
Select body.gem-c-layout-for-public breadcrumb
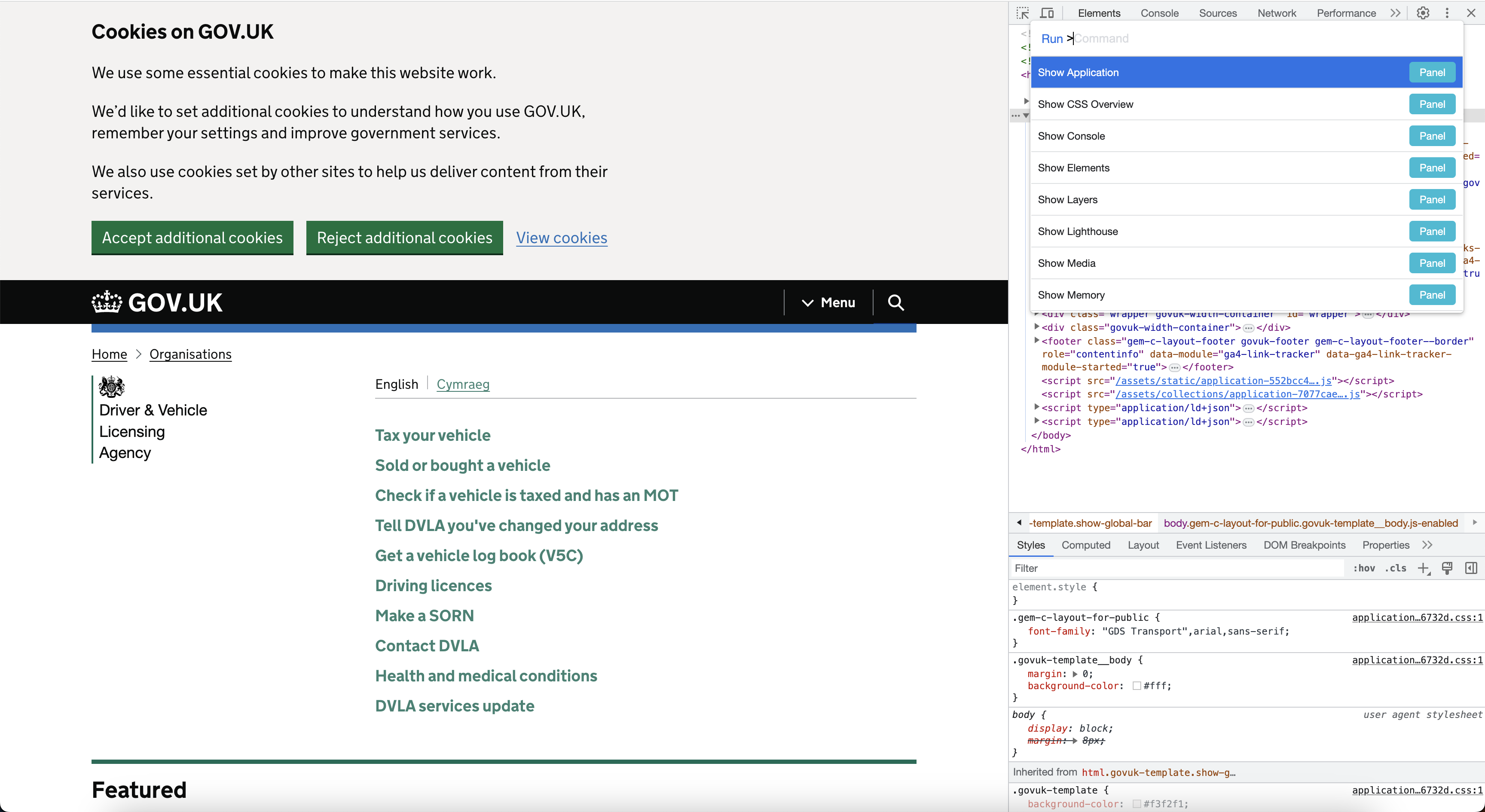1310,523
